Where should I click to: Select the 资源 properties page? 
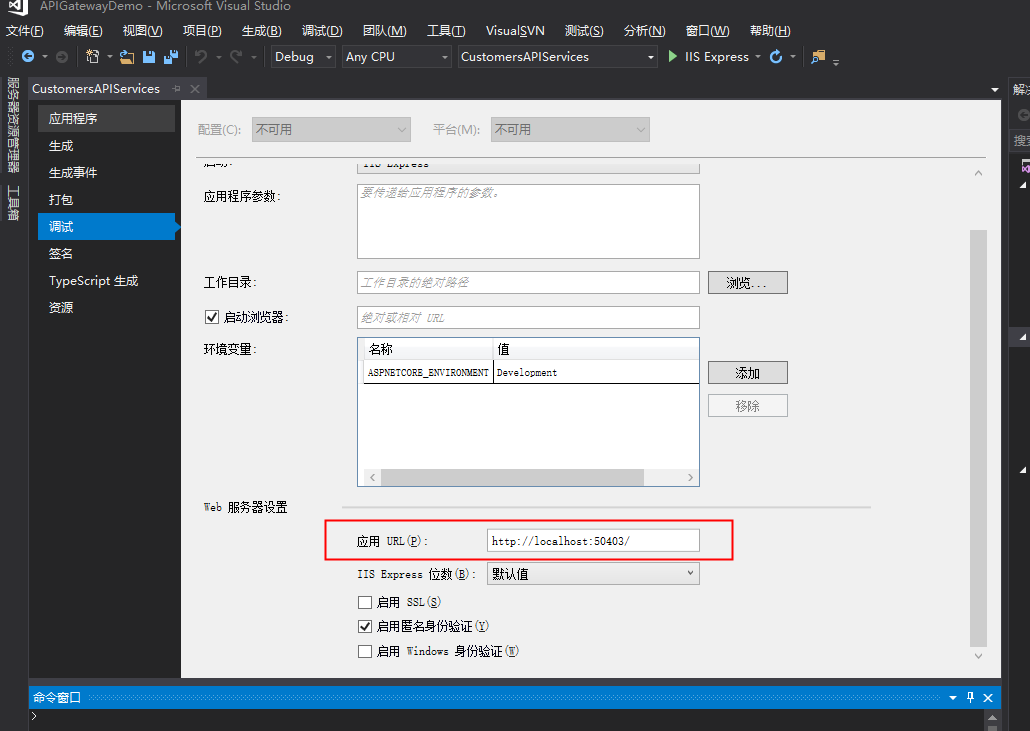pyautogui.click(x=106, y=307)
